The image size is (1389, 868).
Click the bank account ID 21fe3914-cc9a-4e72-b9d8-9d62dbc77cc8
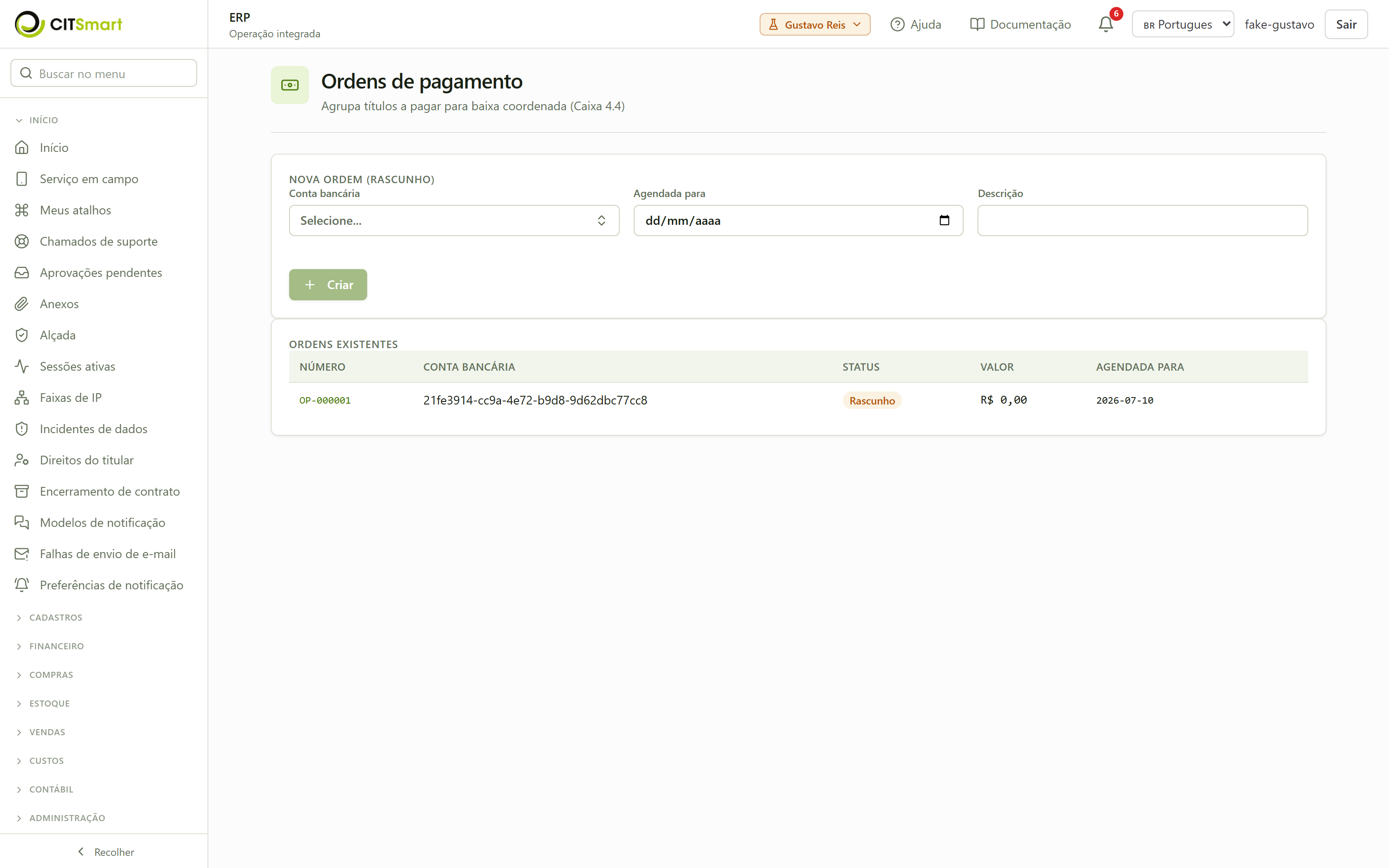(x=535, y=400)
